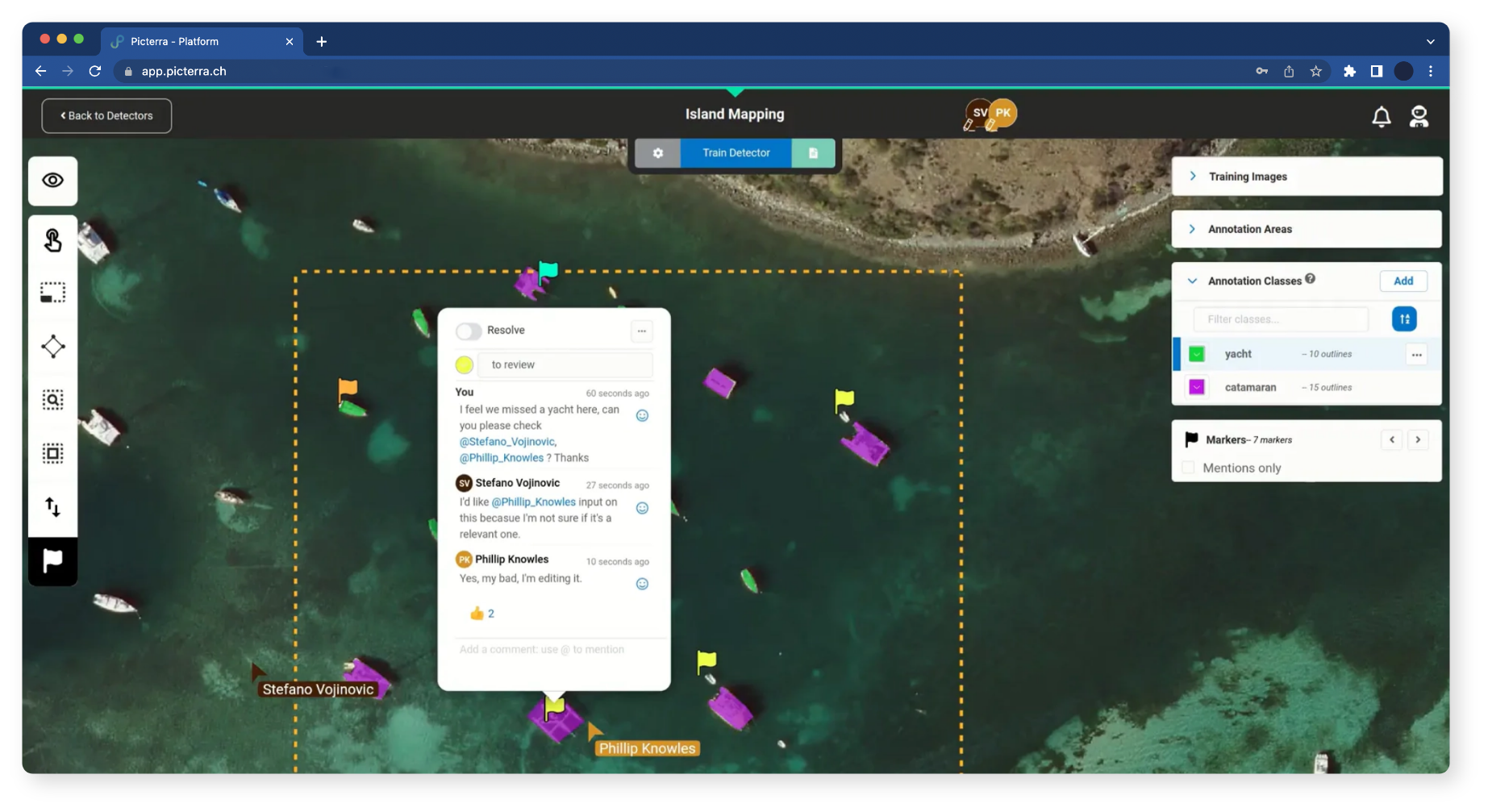This screenshot has width=1488, height=812.
Task: Go Back to Detectors
Action: pos(106,116)
